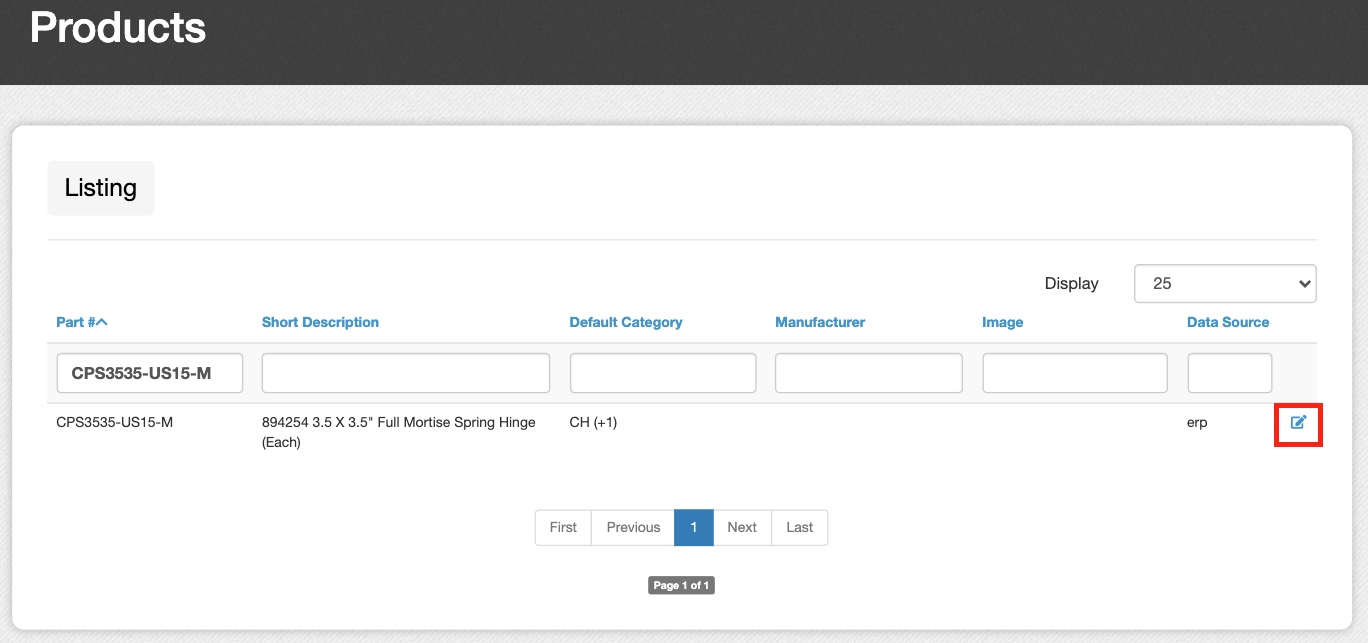
Task: Sort by Part # column header
Action: click(81, 322)
